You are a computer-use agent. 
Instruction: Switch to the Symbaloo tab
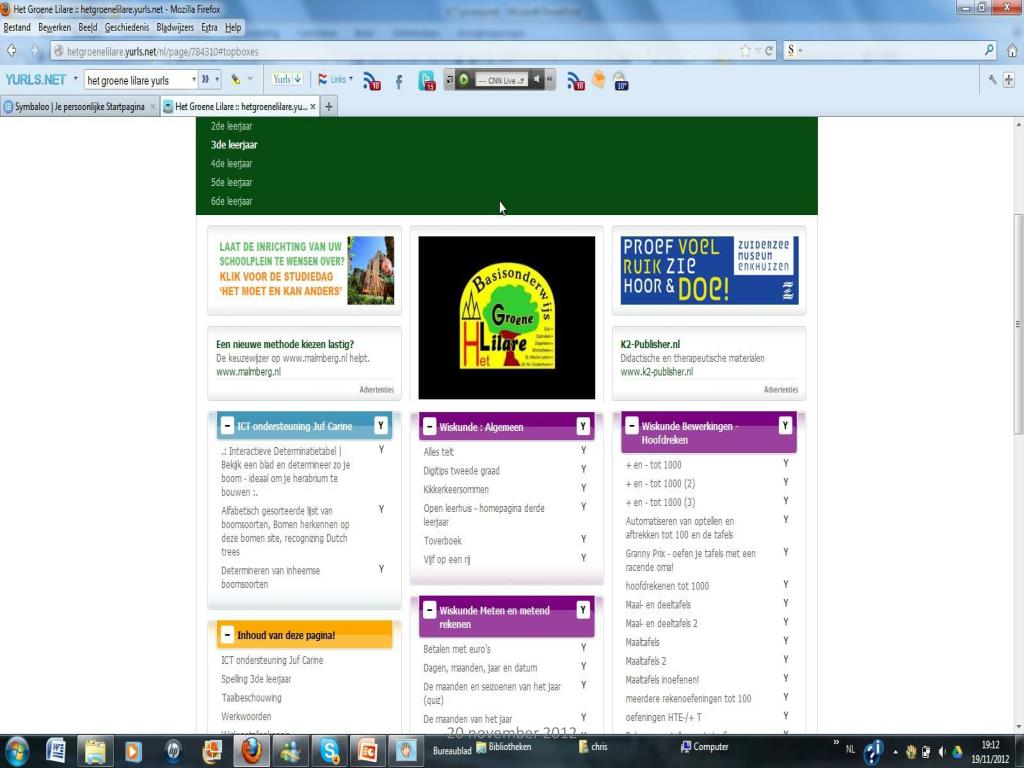pos(80,106)
